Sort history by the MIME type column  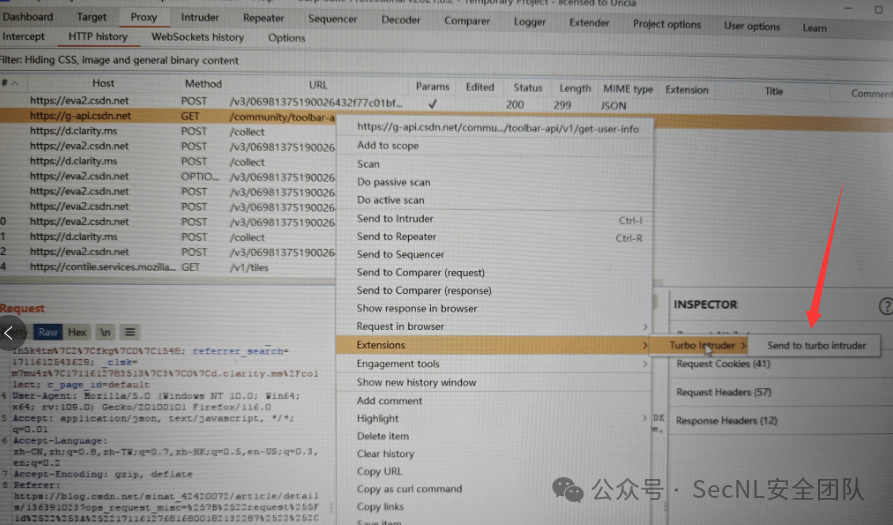628,89
